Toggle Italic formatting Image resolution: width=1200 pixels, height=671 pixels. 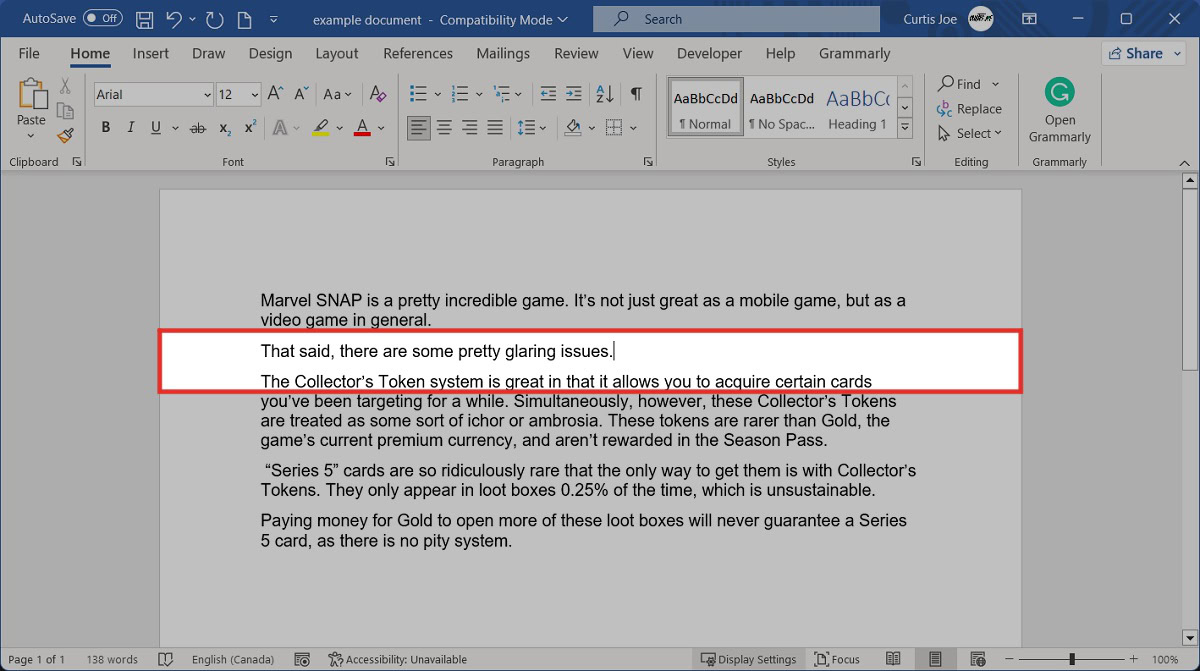click(130, 128)
